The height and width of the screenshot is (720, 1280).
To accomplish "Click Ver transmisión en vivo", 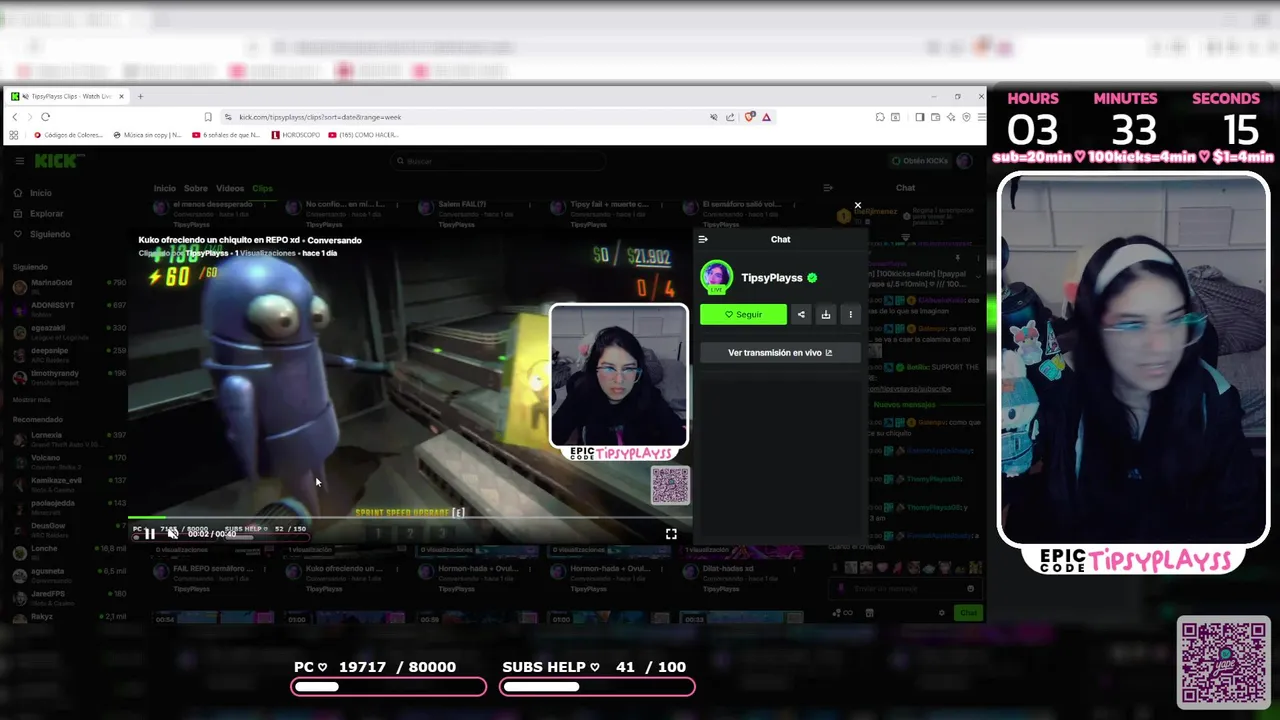I will 780,353.
